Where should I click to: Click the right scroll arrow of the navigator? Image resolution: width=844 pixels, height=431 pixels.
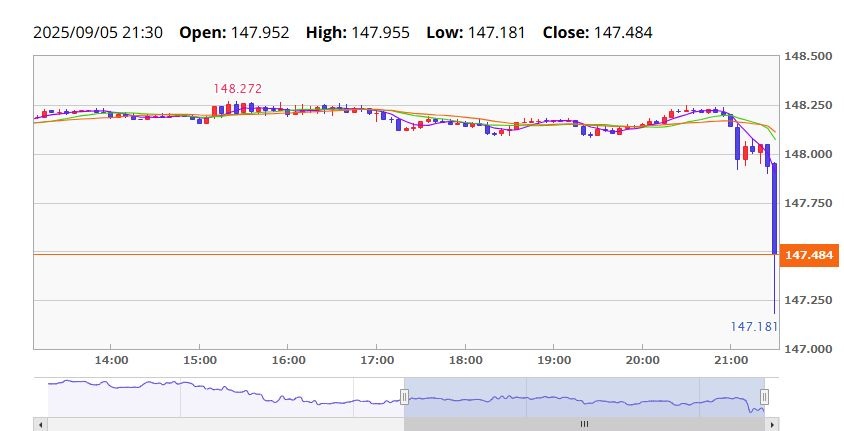click(771, 424)
